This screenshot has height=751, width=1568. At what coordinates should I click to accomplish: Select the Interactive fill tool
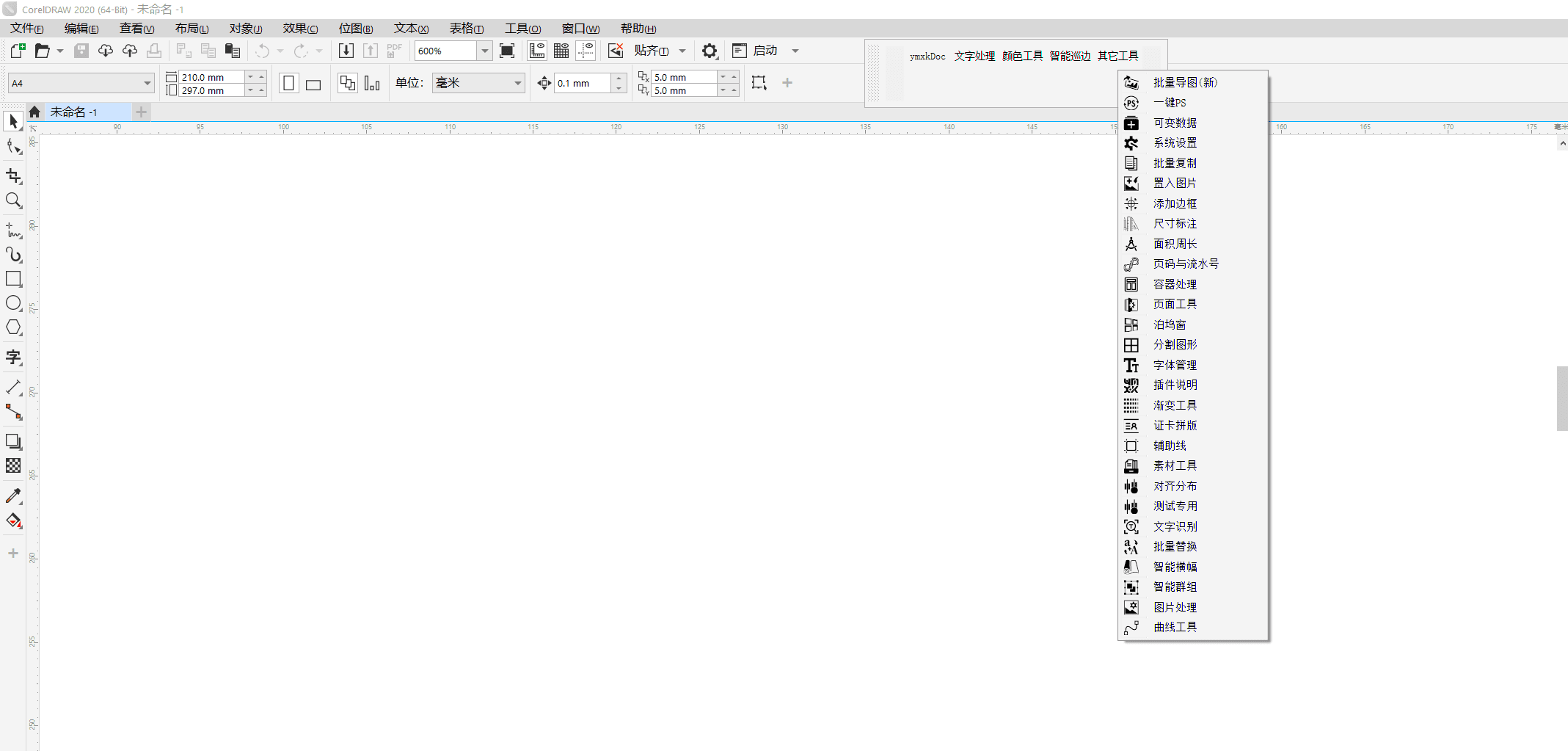tap(13, 520)
